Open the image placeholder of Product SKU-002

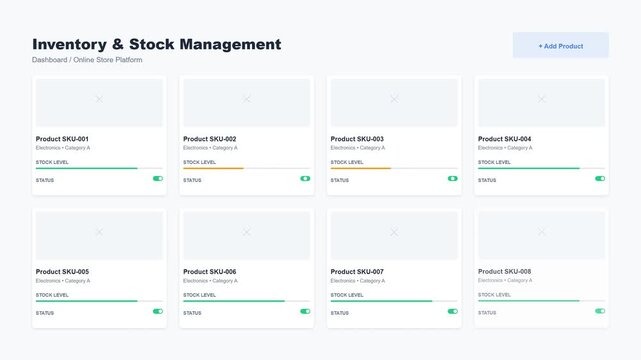coord(247,103)
